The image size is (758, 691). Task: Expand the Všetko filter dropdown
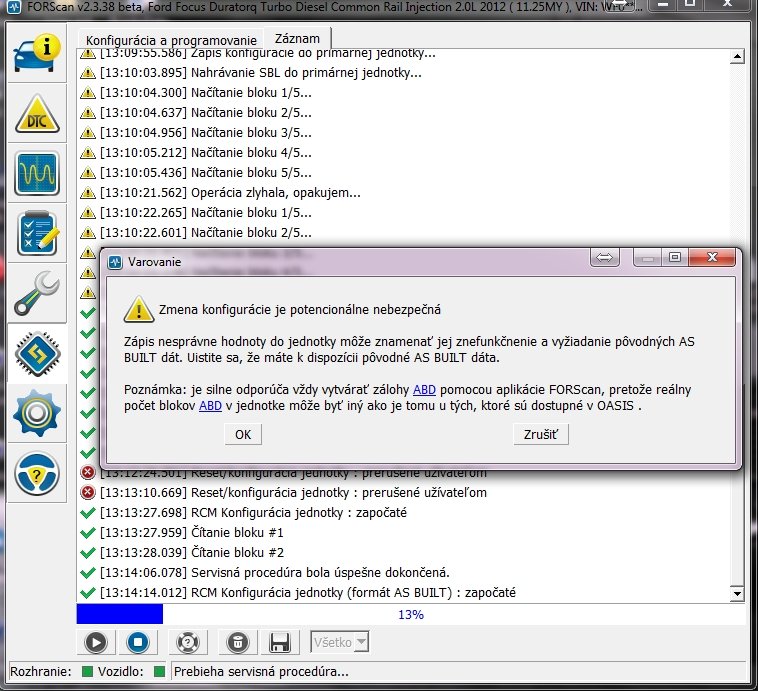[x=339, y=642]
